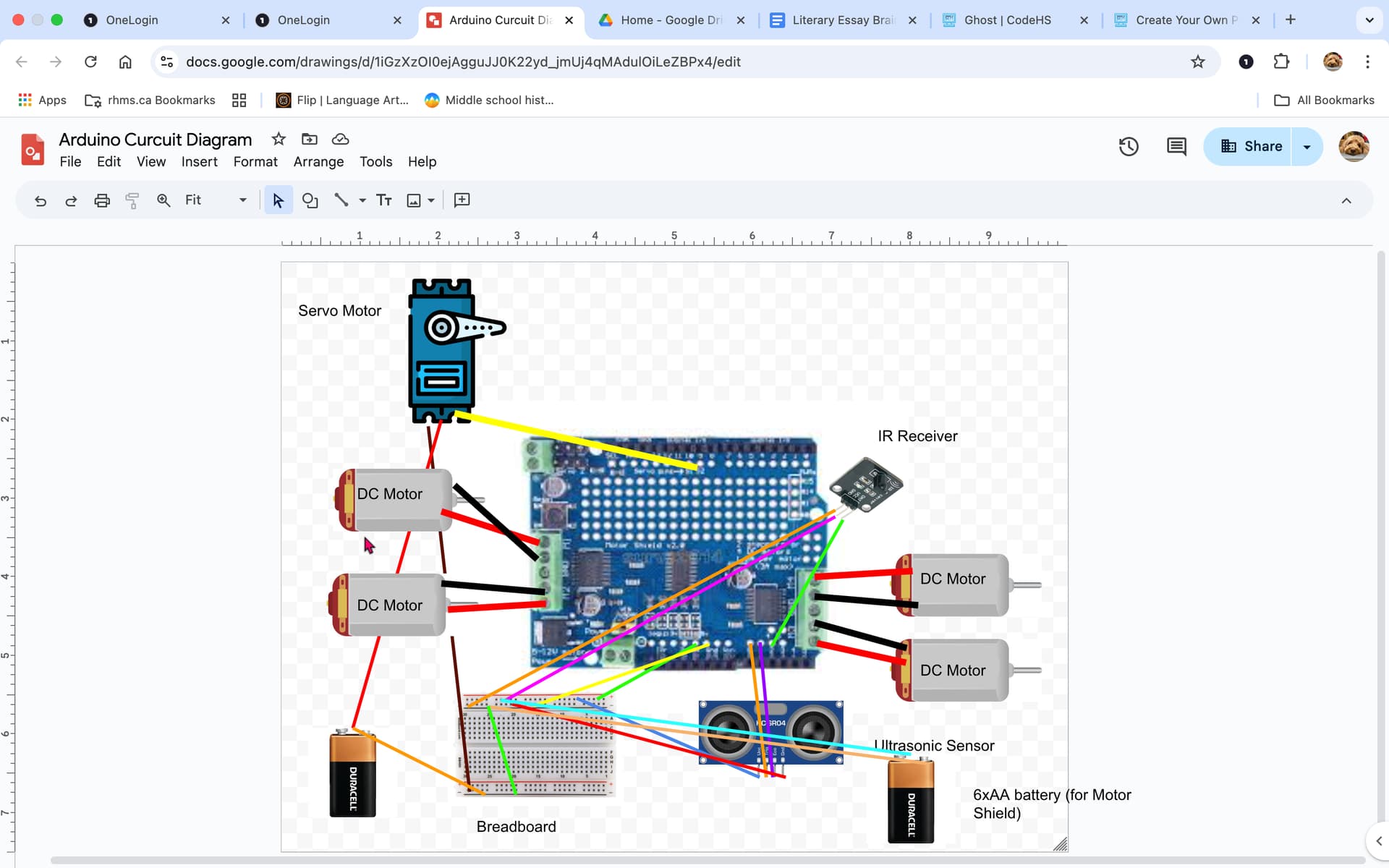Open the Insert image dropdown arrow
This screenshot has height=868, width=1389.
[432, 200]
